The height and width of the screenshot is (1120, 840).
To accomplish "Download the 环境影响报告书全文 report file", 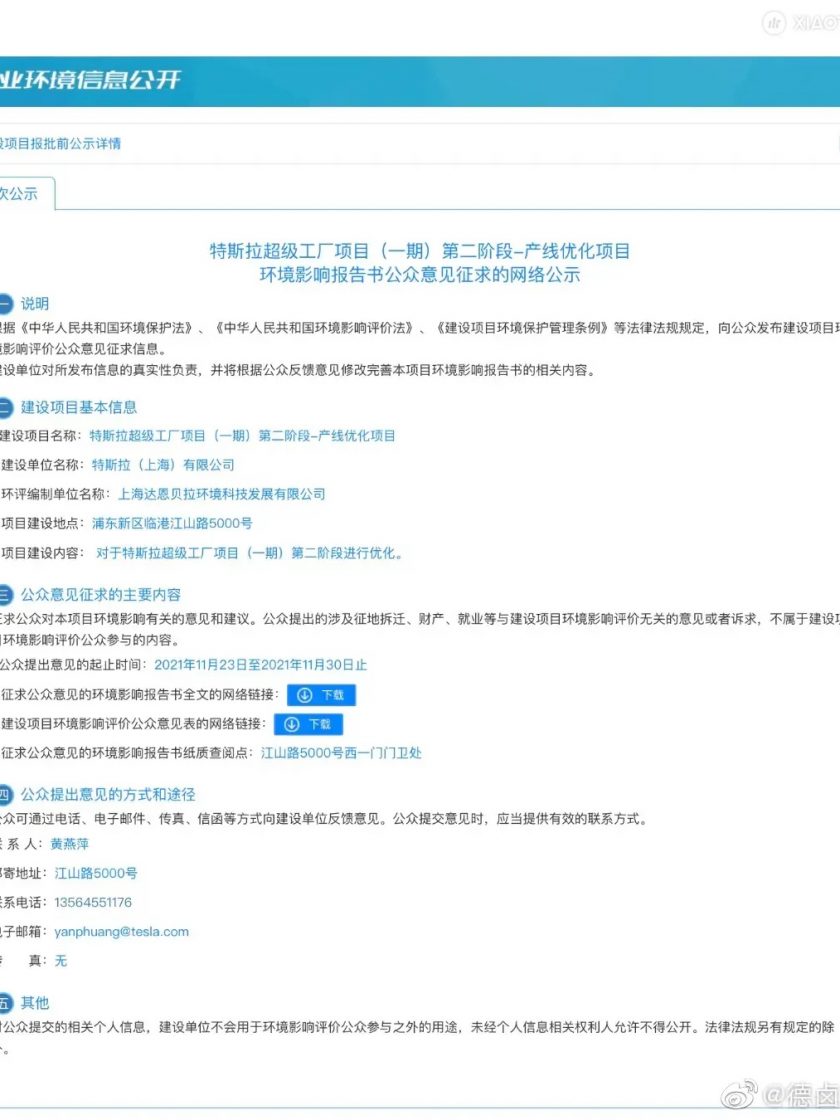I will [x=321, y=695].
